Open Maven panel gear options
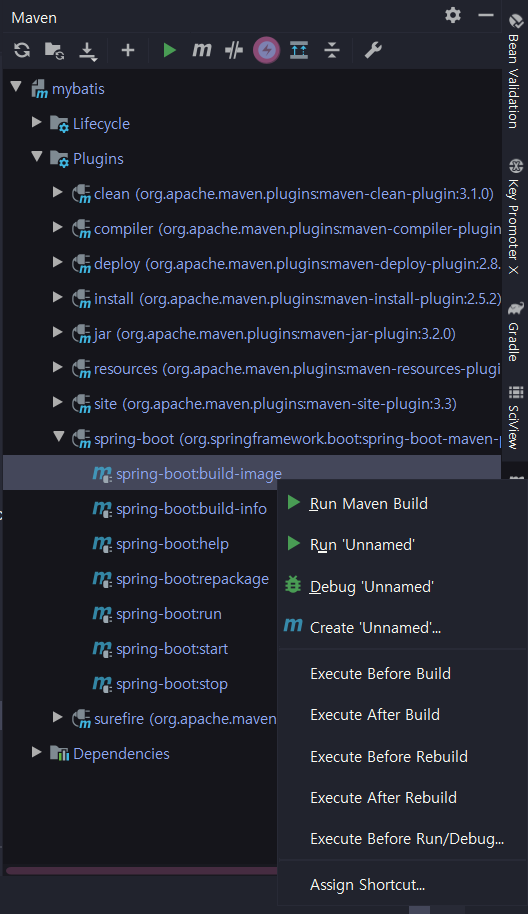Screen dimensions: 528x914 point(453,15)
